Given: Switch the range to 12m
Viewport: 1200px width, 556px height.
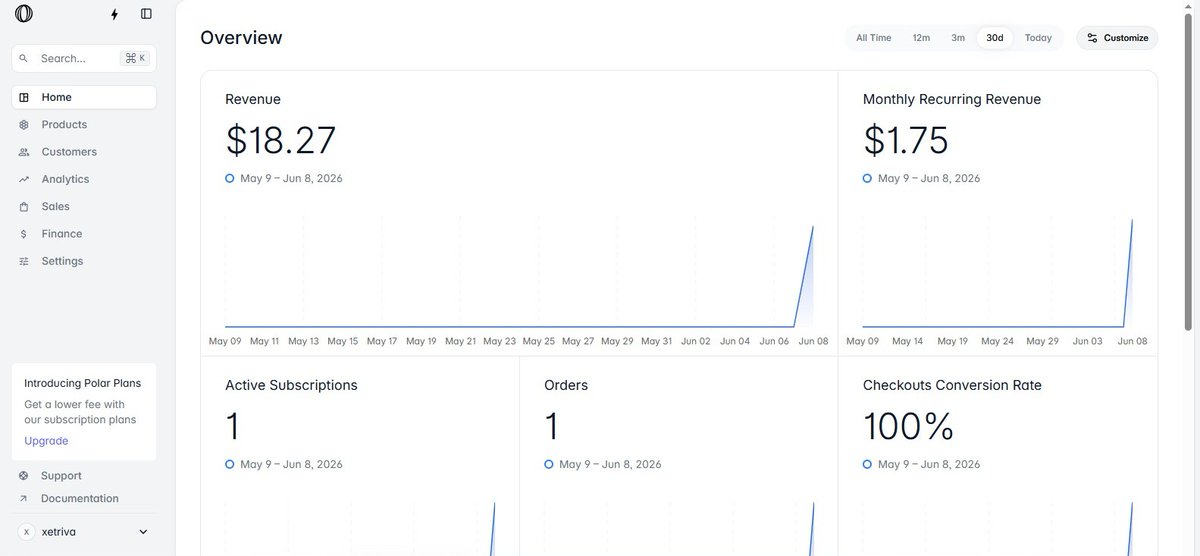Looking at the screenshot, I should [x=921, y=38].
